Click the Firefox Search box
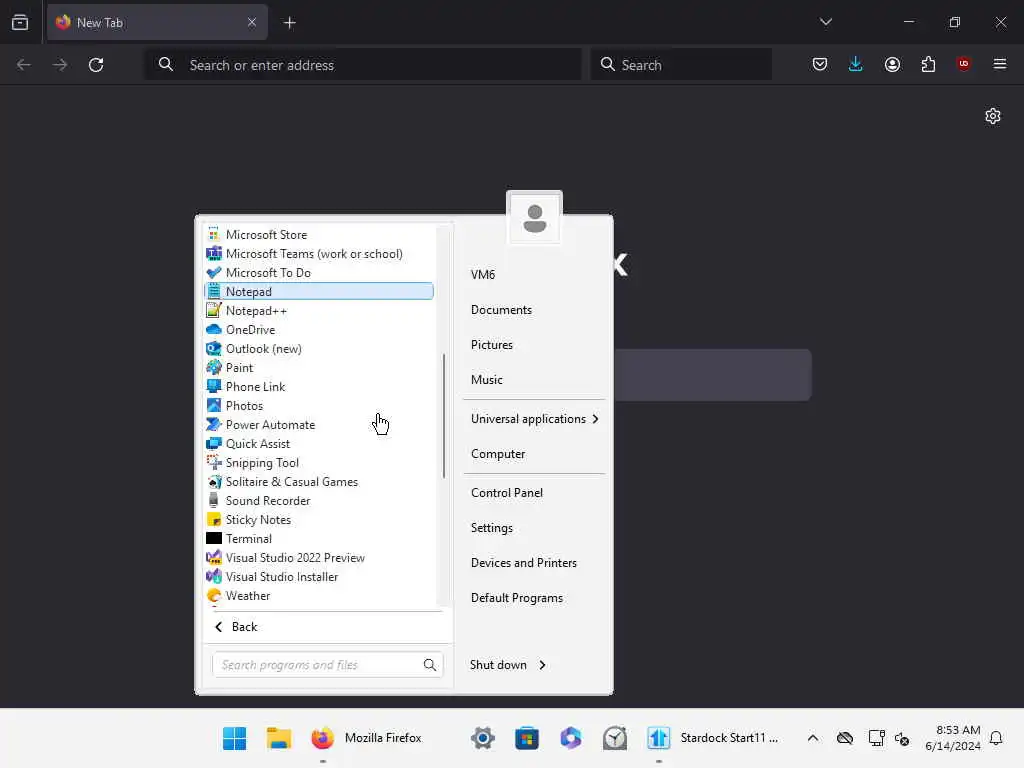Viewport: 1024px width, 768px height. [681, 65]
